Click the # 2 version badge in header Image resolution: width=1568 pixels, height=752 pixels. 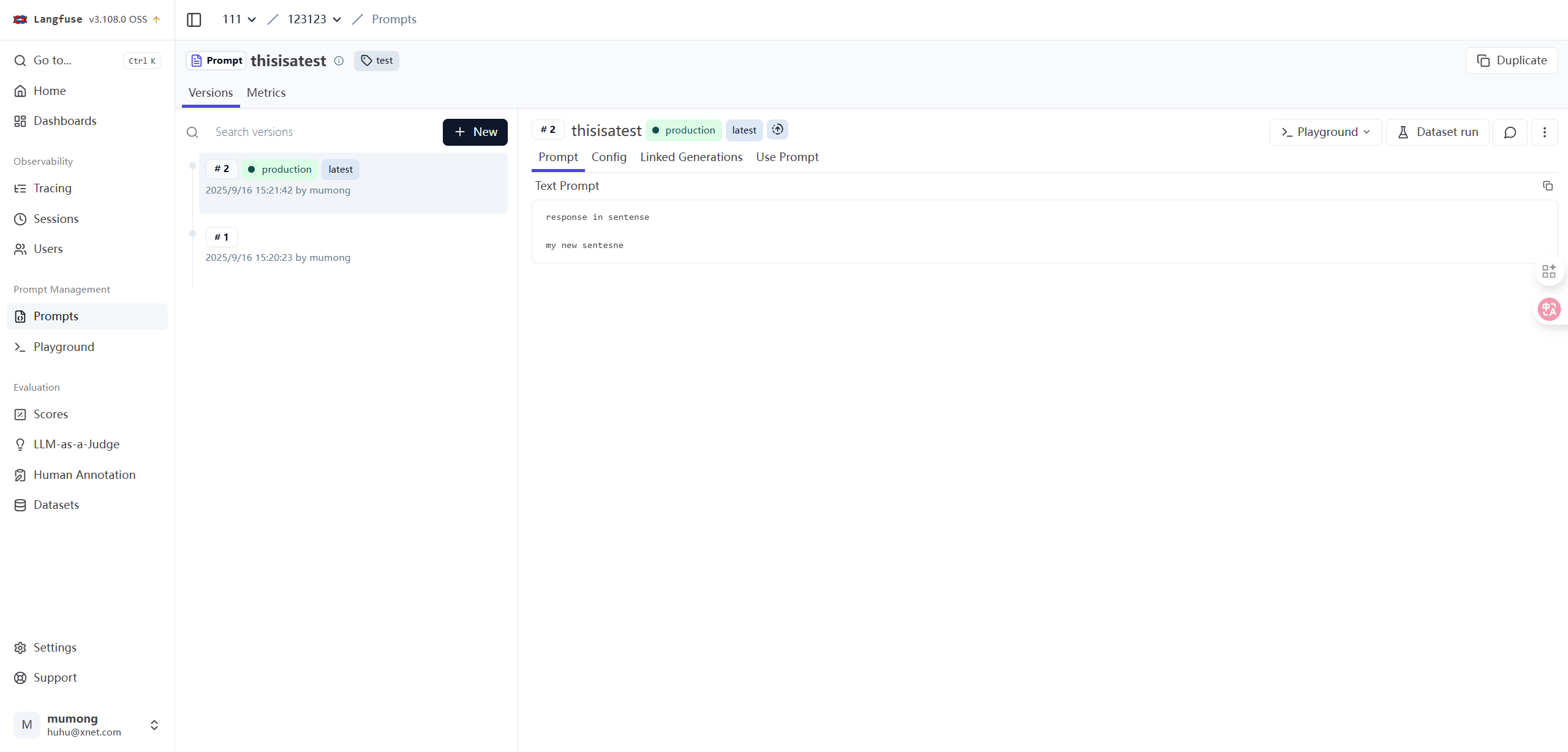pyautogui.click(x=548, y=130)
